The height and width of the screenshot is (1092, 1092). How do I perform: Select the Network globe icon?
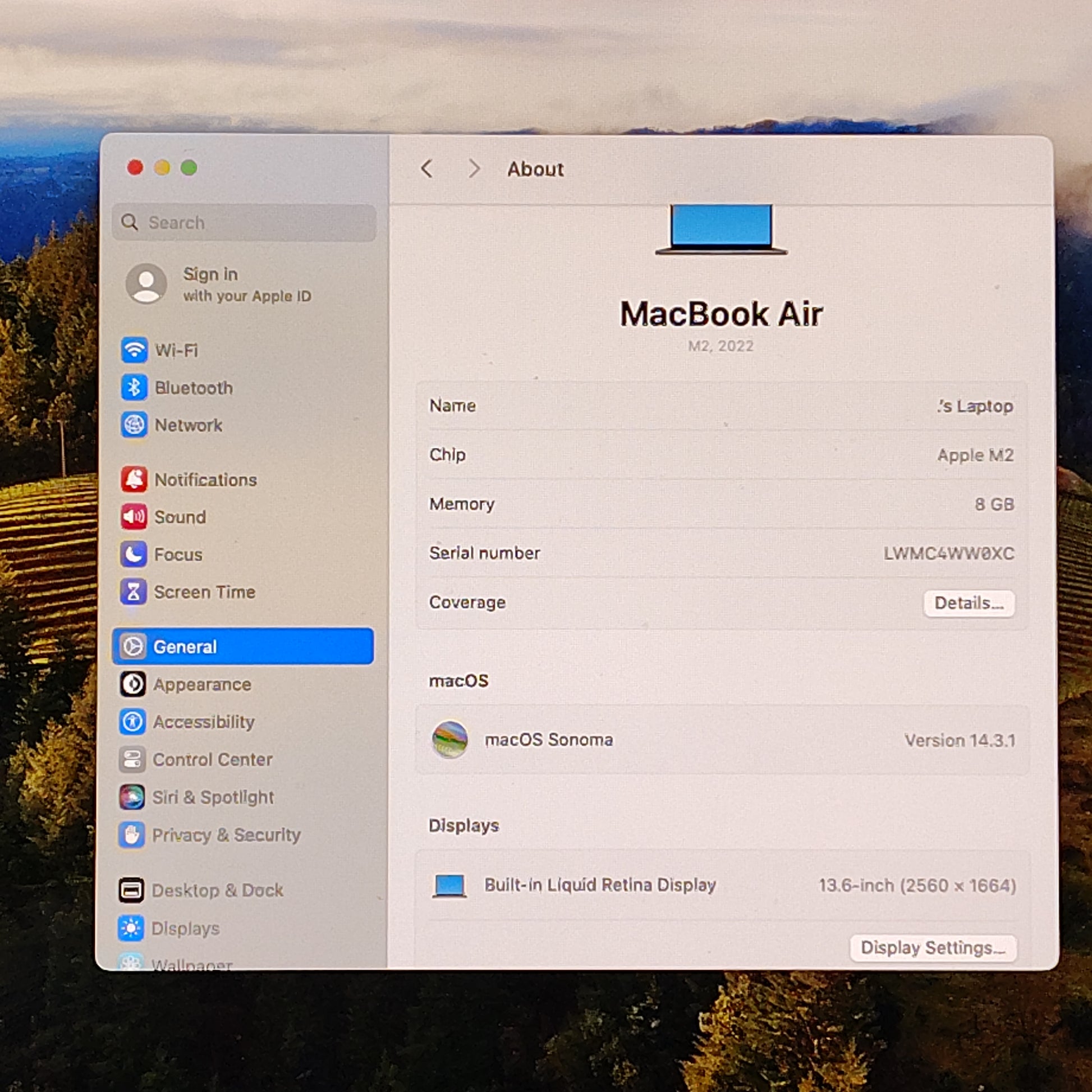click(134, 425)
